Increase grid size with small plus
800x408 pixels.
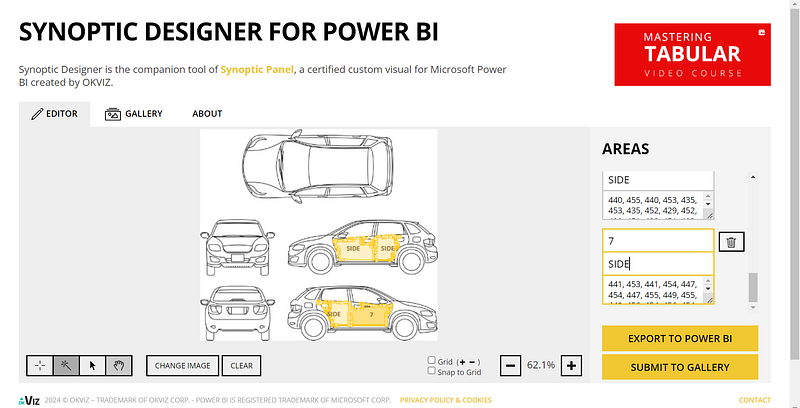(462, 362)
